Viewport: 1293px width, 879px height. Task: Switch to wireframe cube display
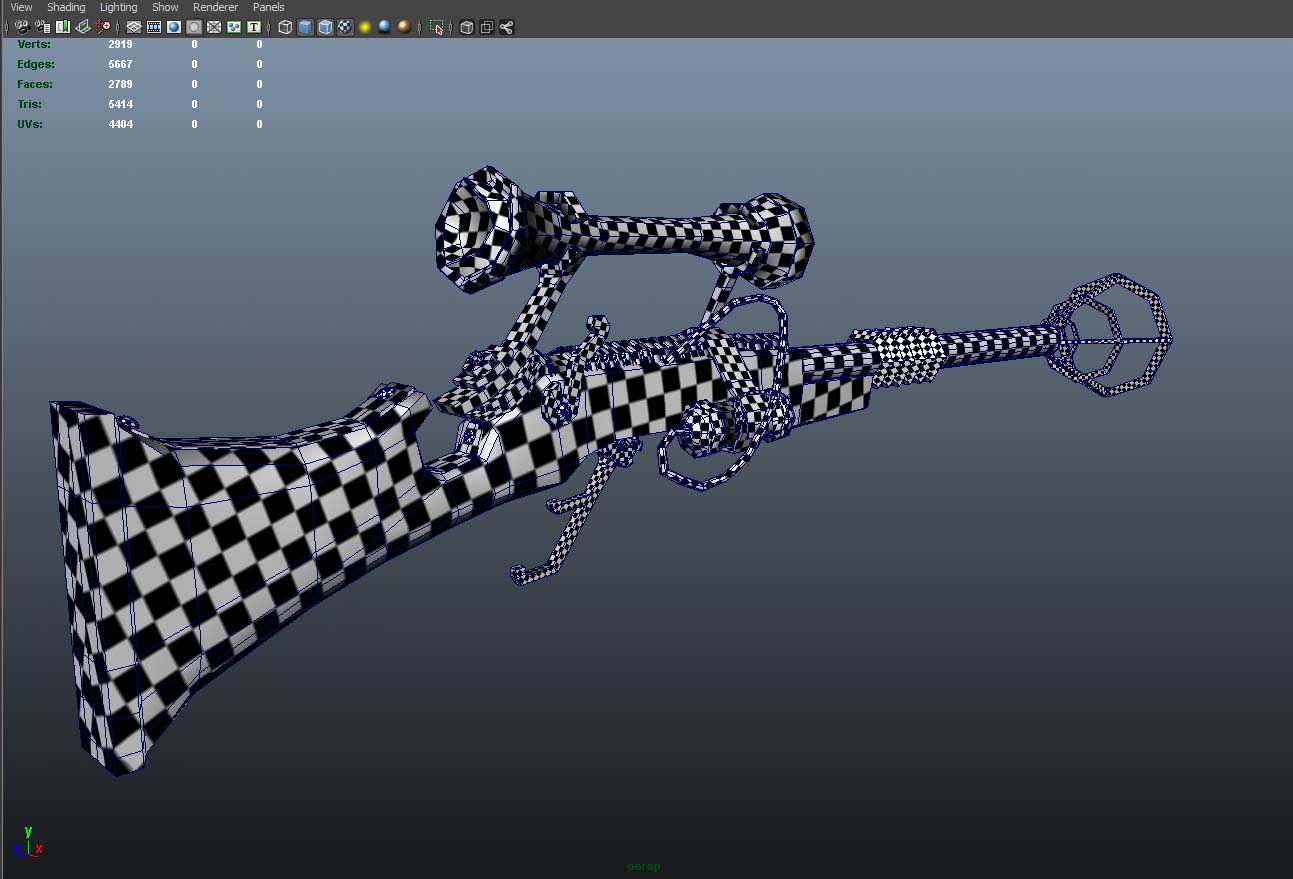(x=285, y=27)
